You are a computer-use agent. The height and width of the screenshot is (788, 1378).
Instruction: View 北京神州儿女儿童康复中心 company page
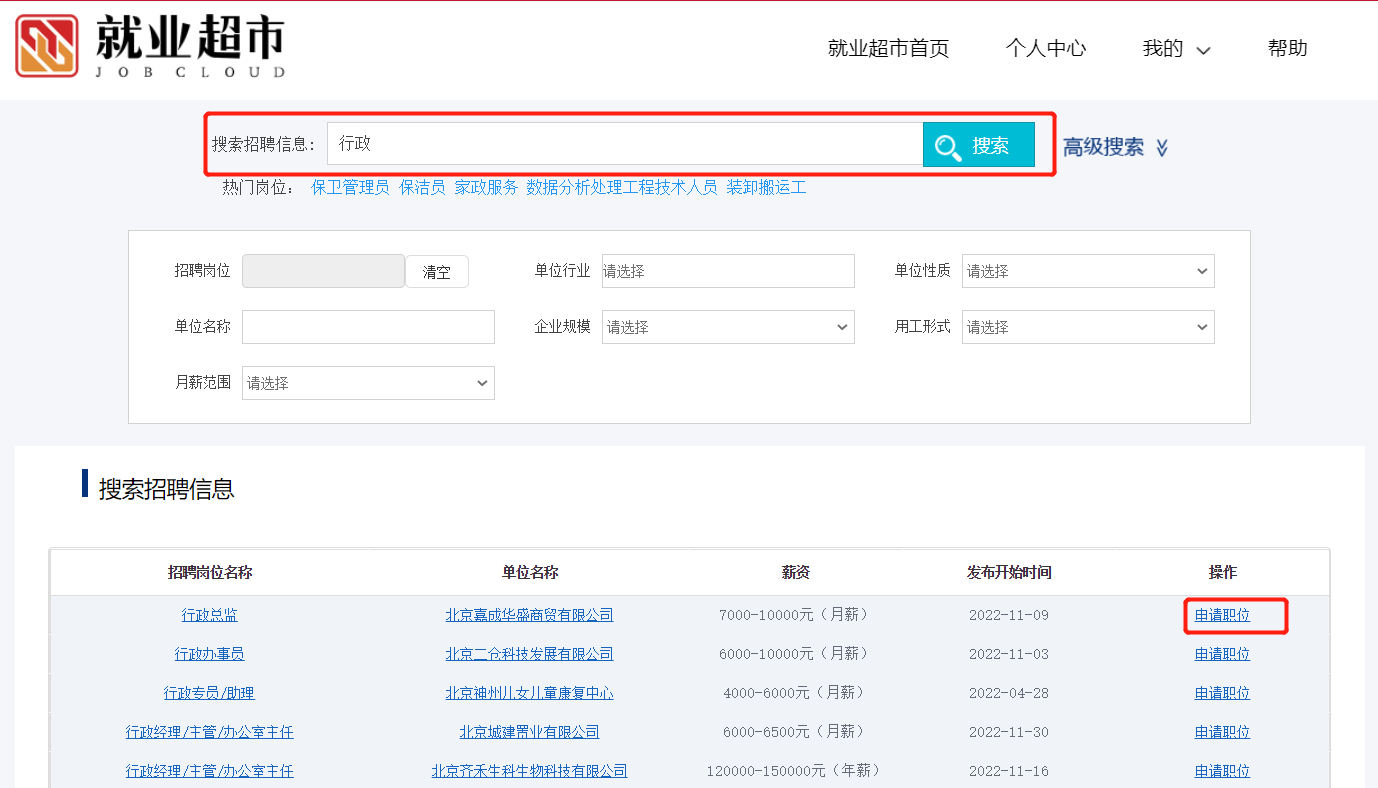click(529, 692)
